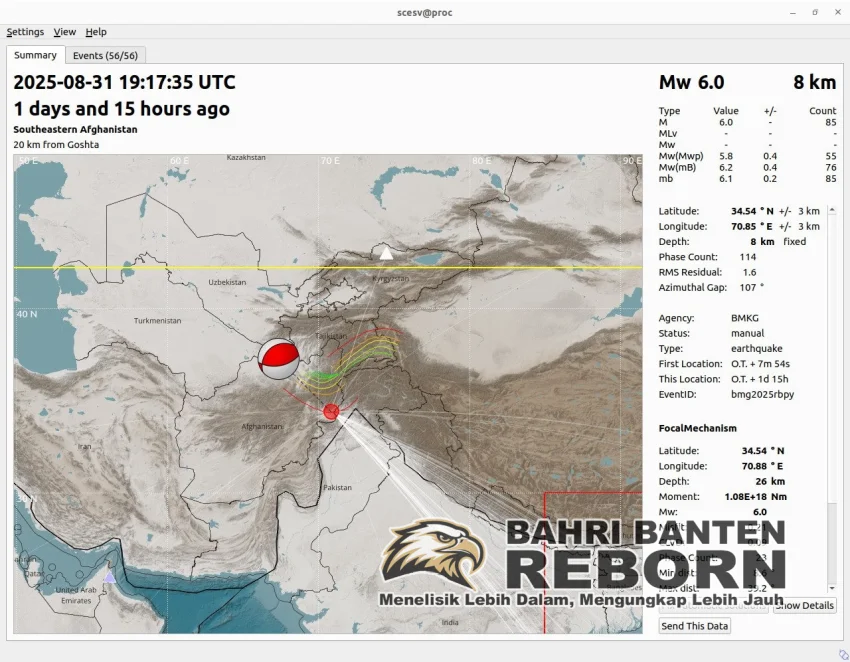
Task: Click the '20 km from Goshta' text
Action: click(56, 145)
